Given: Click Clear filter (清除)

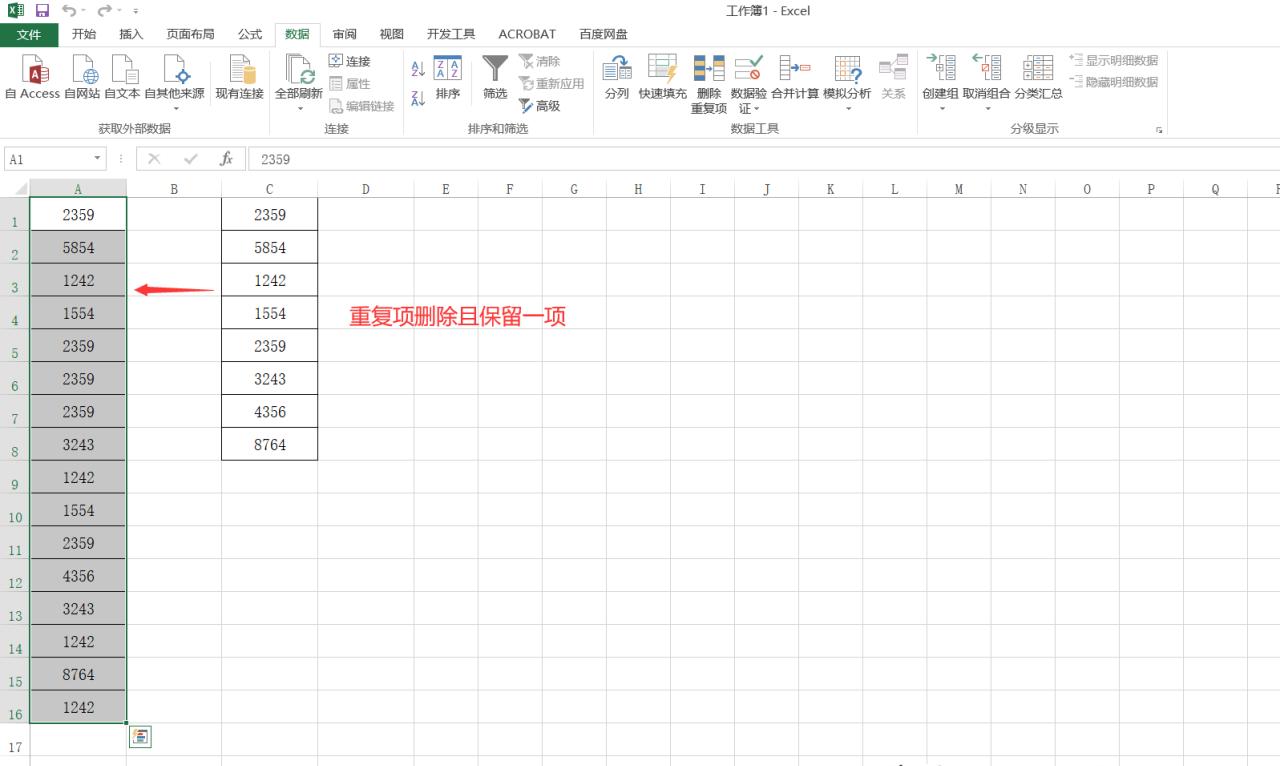Looking at the screenshot, I should (x=540, y=62).
